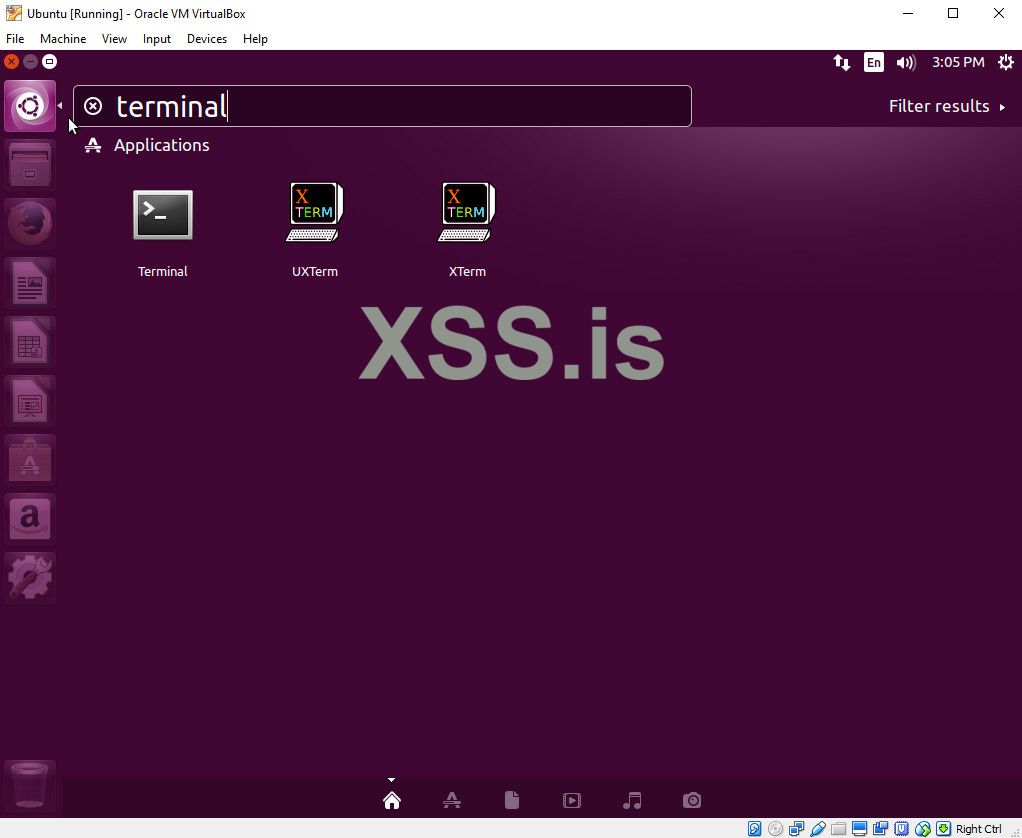The width and height of the screenshot is (1022, 838).
Task: Click VirtualBox optical drive status icon
Action: pos(775,829)
